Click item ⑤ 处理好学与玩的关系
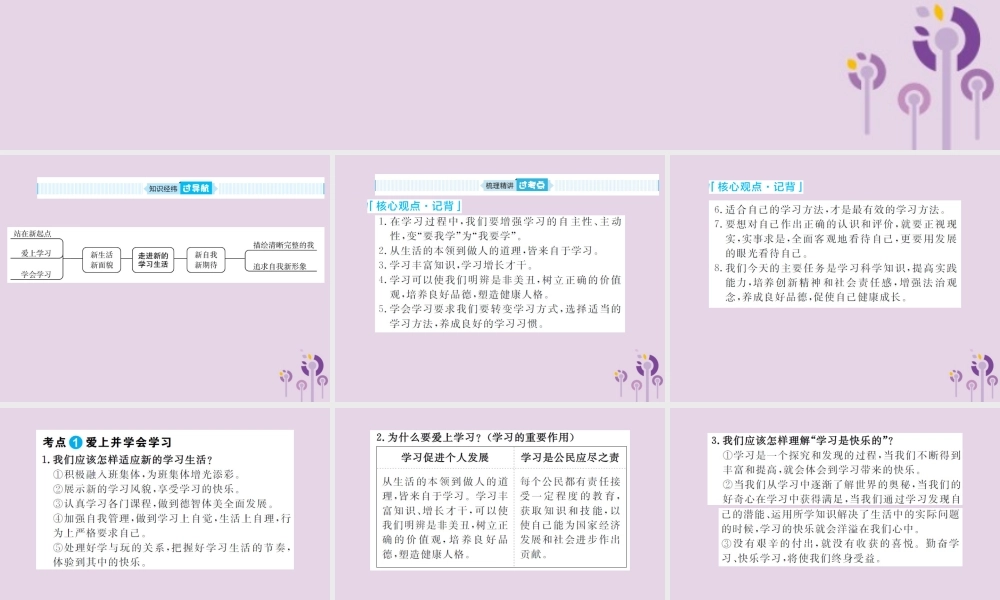This screenshot has width=1000, height=600. coord(172,555)
